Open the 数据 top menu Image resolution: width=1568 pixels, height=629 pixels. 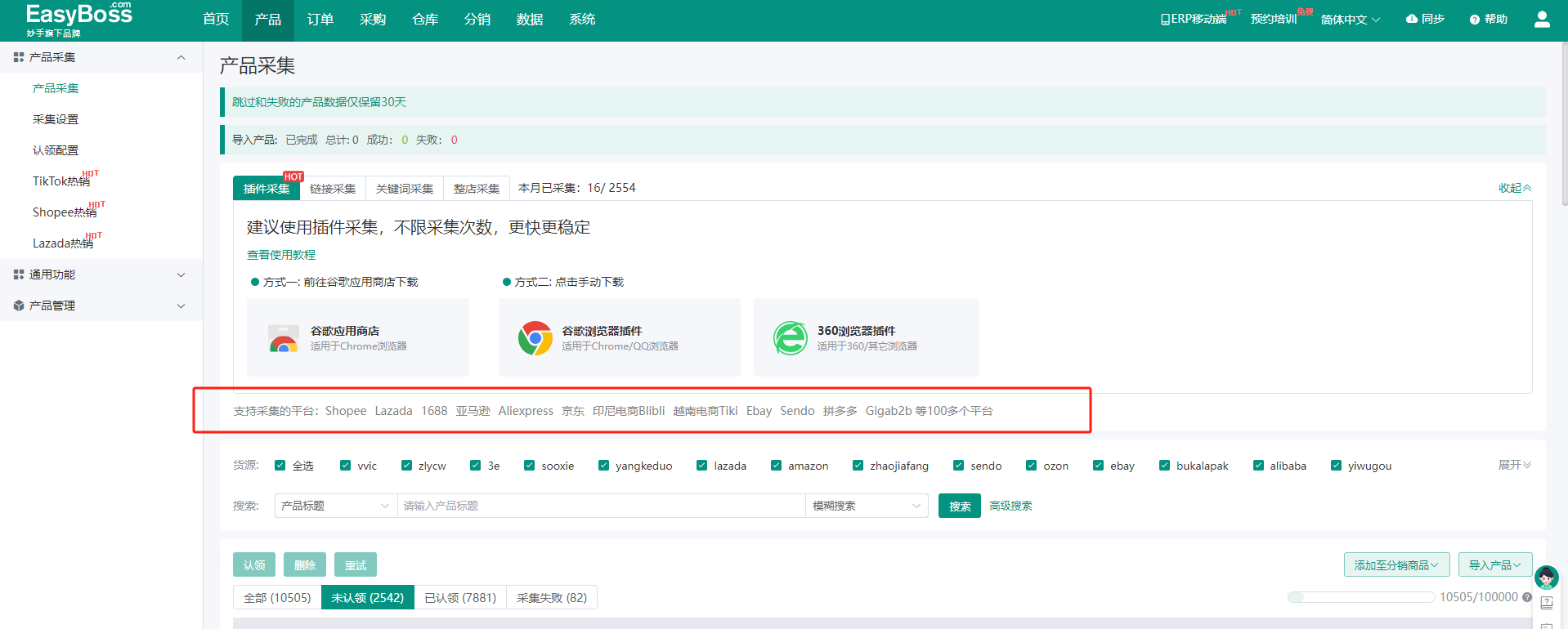530,20
